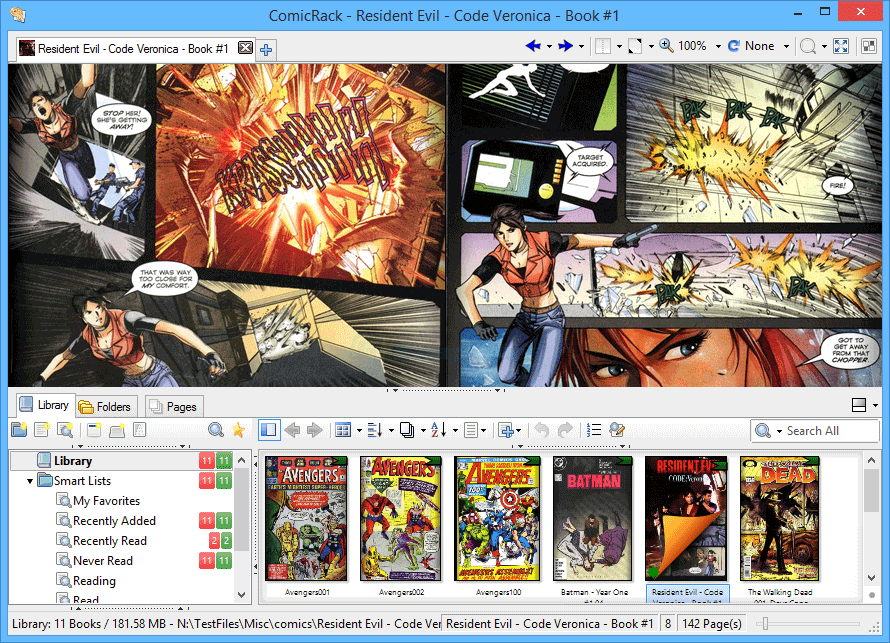Image resolution: width=890 pixels, height=643 pixels.
Task: Select the Walking Dead cover thumbnail
Action: click(780, 518)
